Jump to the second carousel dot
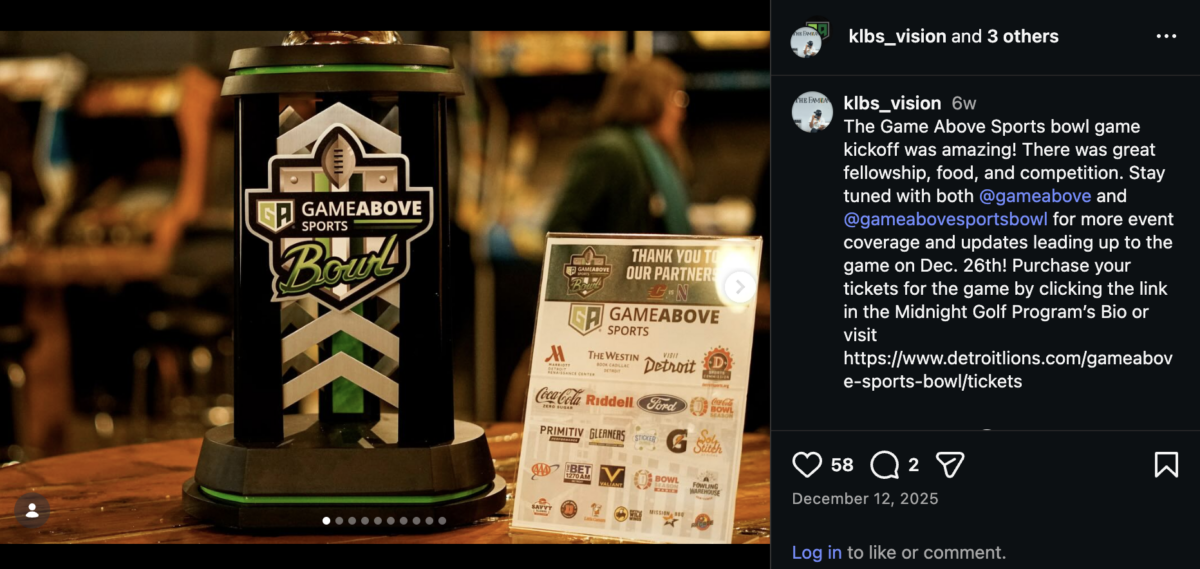Image resolution: width=1200 pixels, height=569 pixels. [x=339, y=521]
